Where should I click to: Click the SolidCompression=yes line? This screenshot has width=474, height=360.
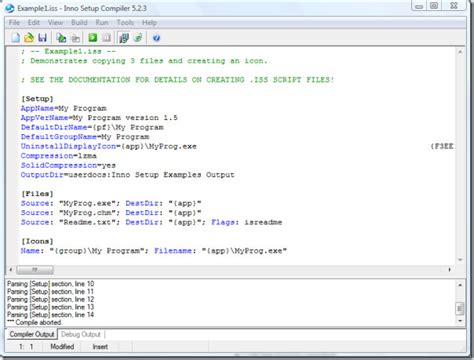[x=68, y=165]
